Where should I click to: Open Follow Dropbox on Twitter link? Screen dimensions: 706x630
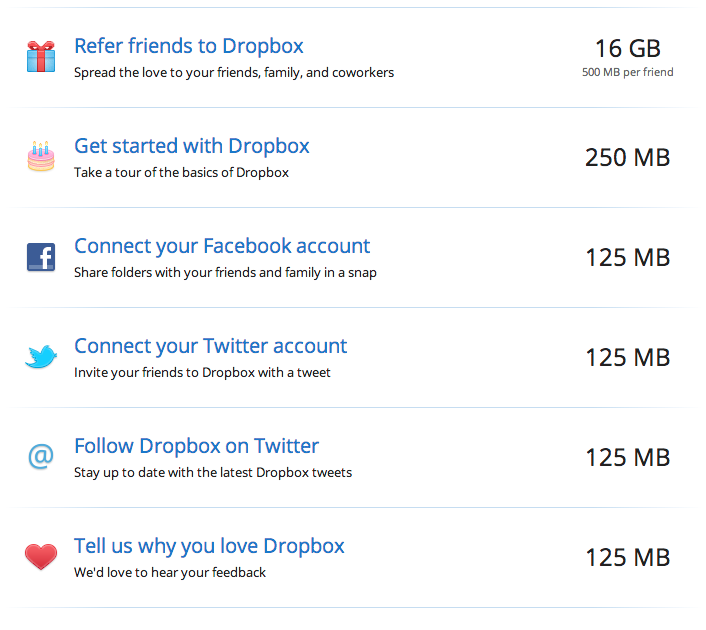pos(196,446)
